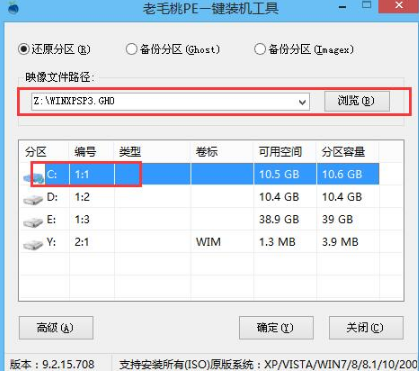The image size is (419, 371).
Task: Sort by the 分区 column header
Action: click(36, 152)
